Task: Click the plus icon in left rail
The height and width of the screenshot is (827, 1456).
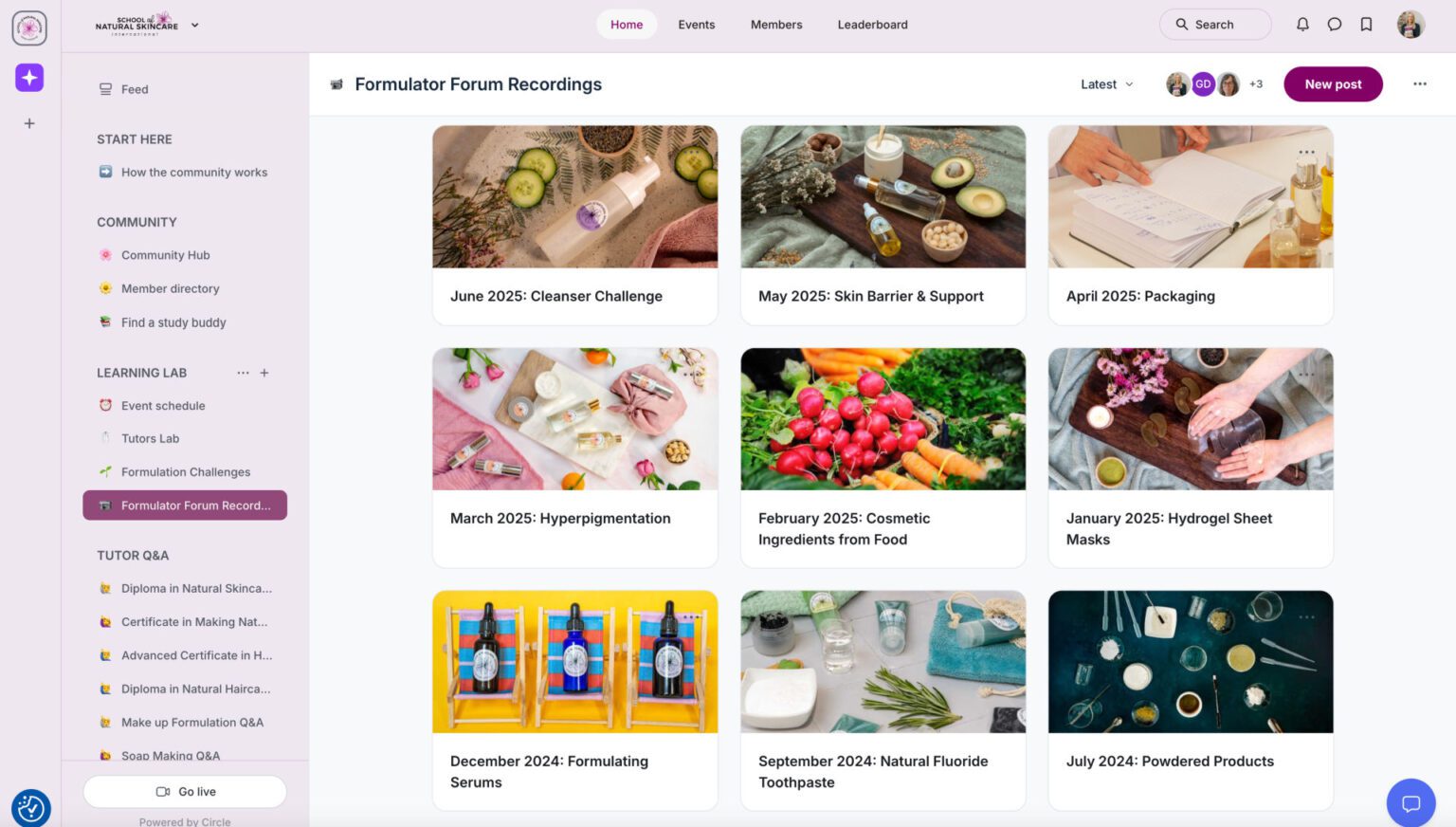Action: point(29,123)
